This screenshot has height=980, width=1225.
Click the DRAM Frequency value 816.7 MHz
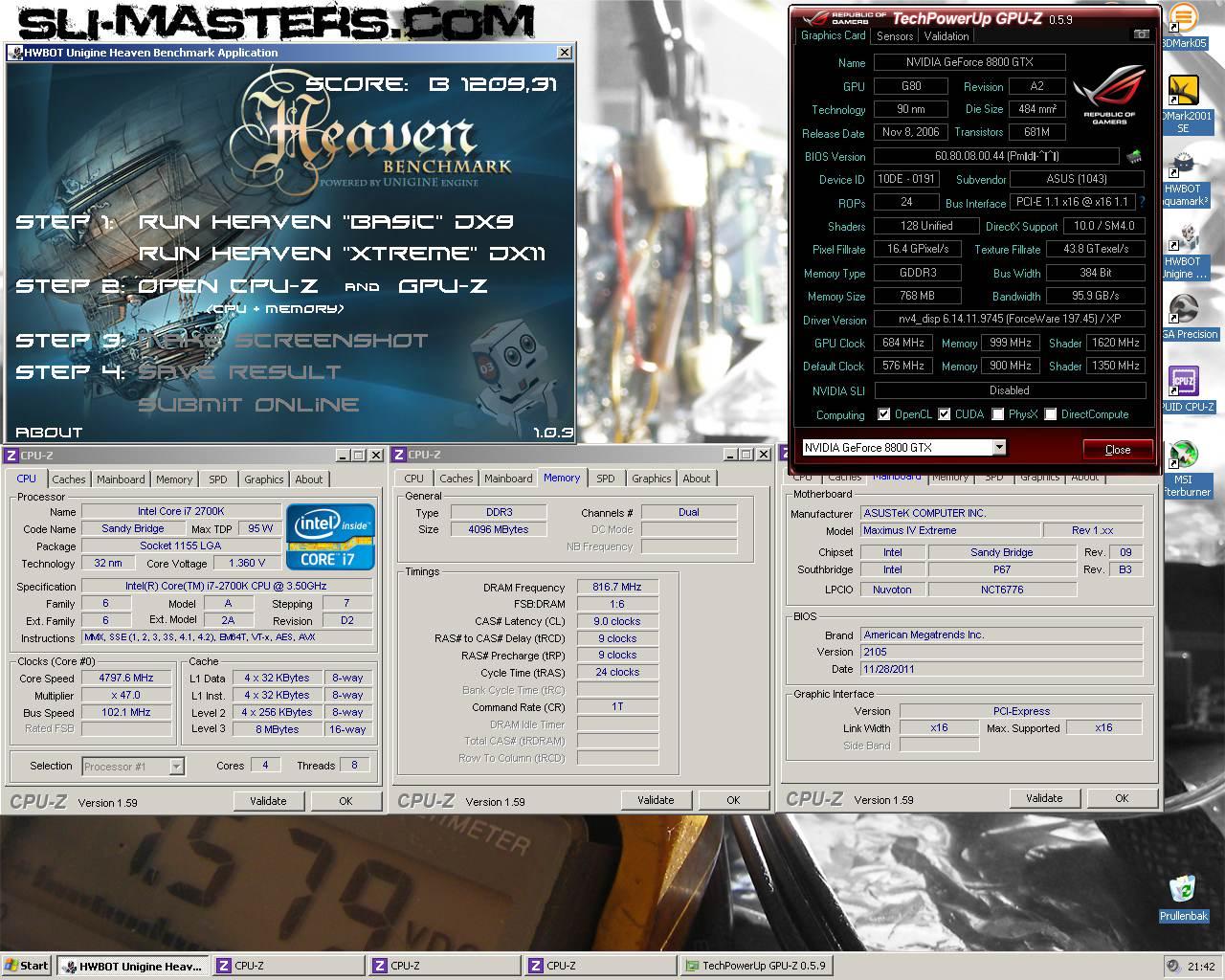(617, 587)
